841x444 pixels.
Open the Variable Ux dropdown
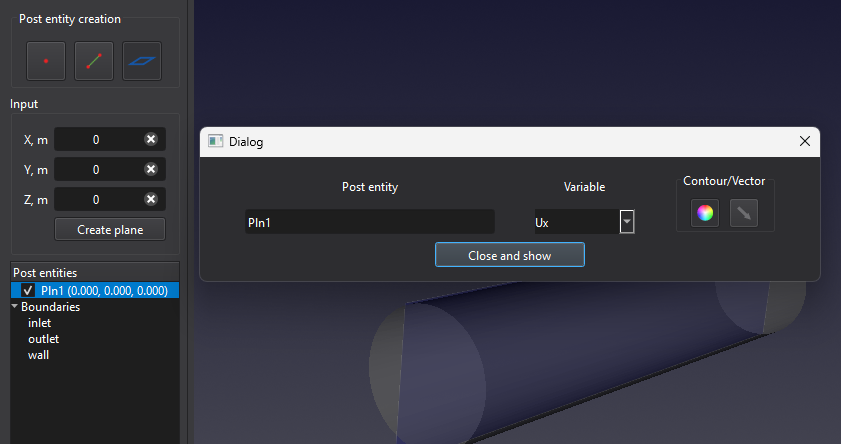click(x=627, y=222)
